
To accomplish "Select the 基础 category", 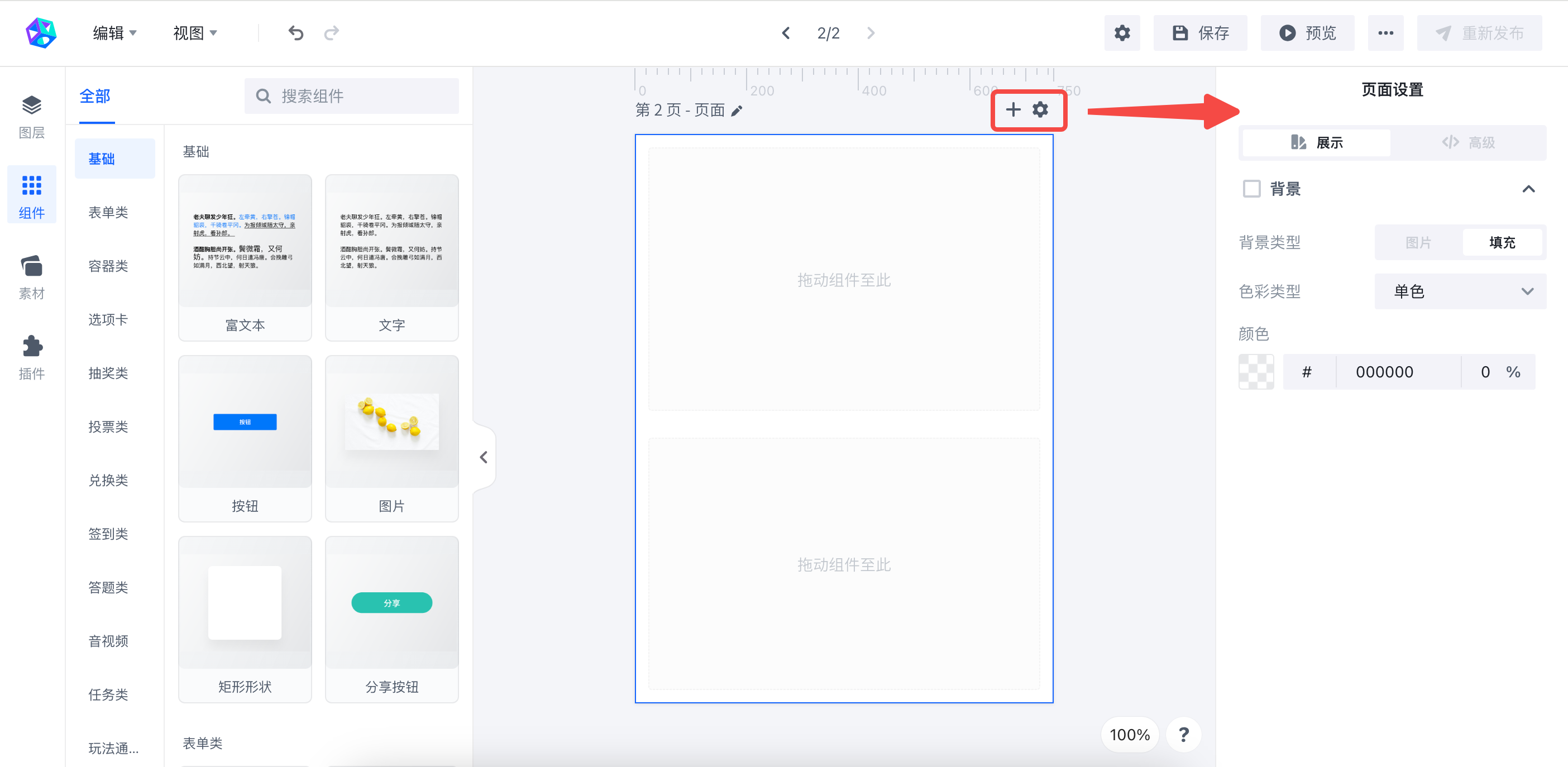I will [x=114, y=159].
